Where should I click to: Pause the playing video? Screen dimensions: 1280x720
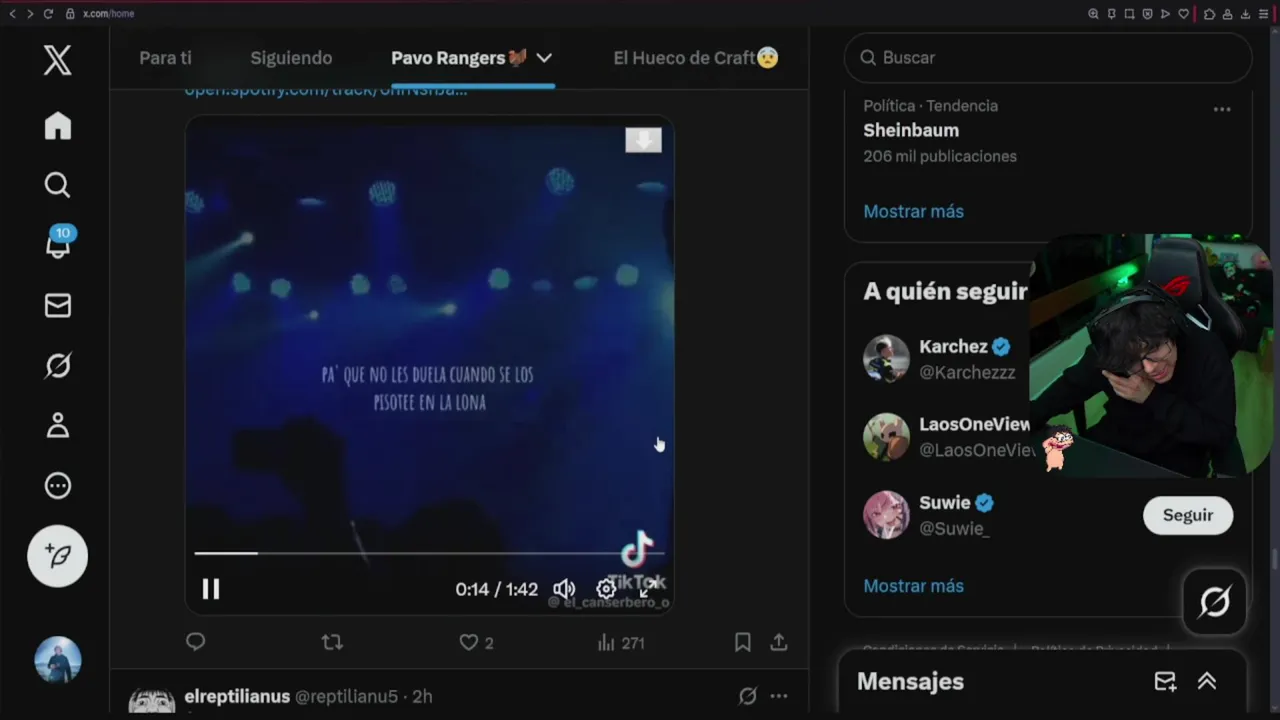click(211, 589)
